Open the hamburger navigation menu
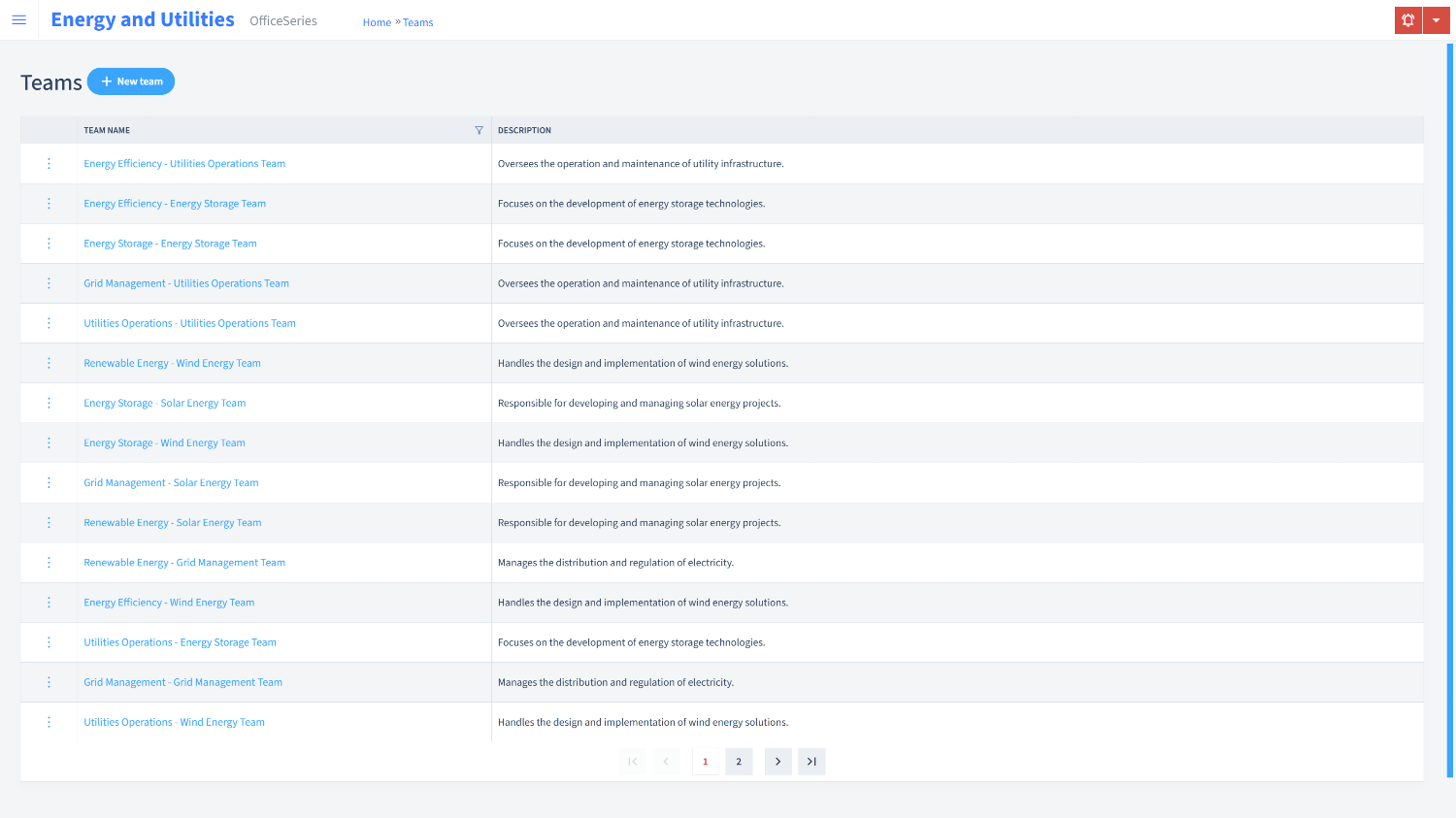Viewport: 1456px width, 818px height. (x=18, y=19)
